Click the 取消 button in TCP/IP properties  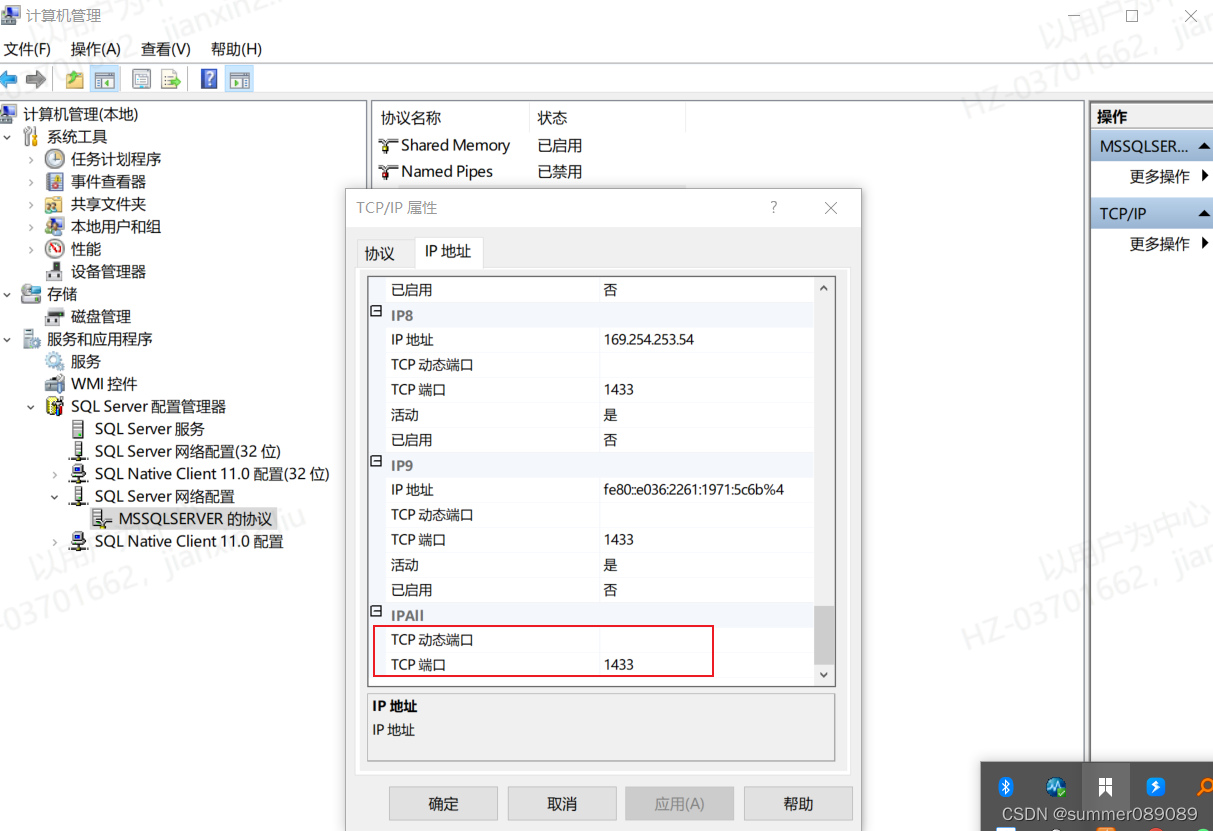point(561,803)
